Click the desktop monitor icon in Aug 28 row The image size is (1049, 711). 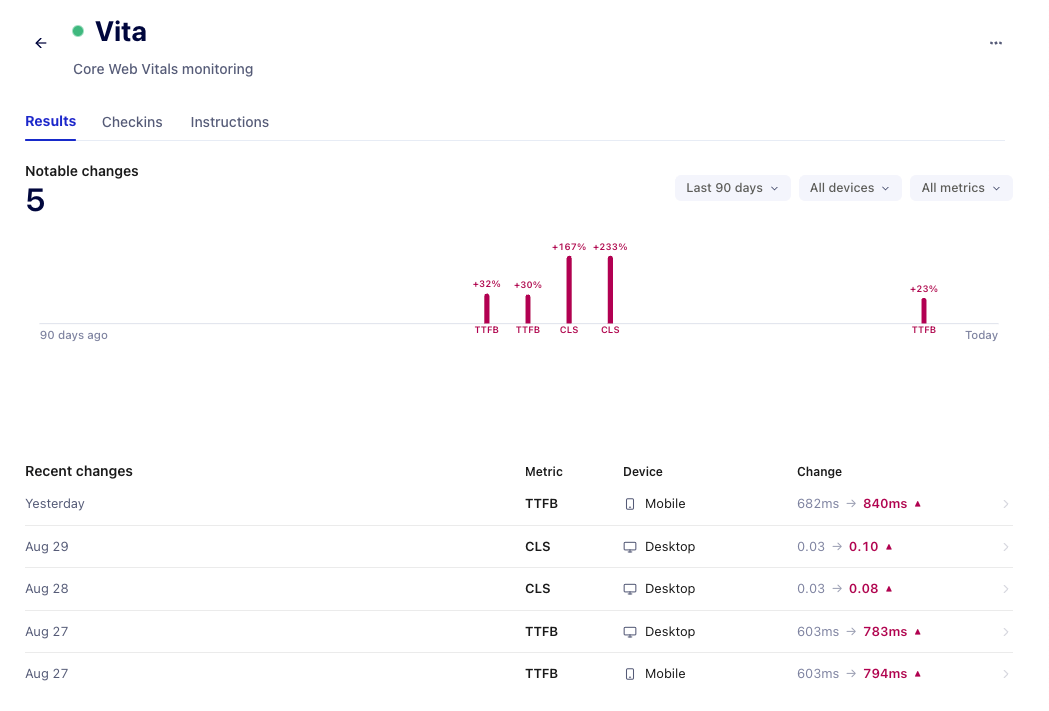point(630,589)
